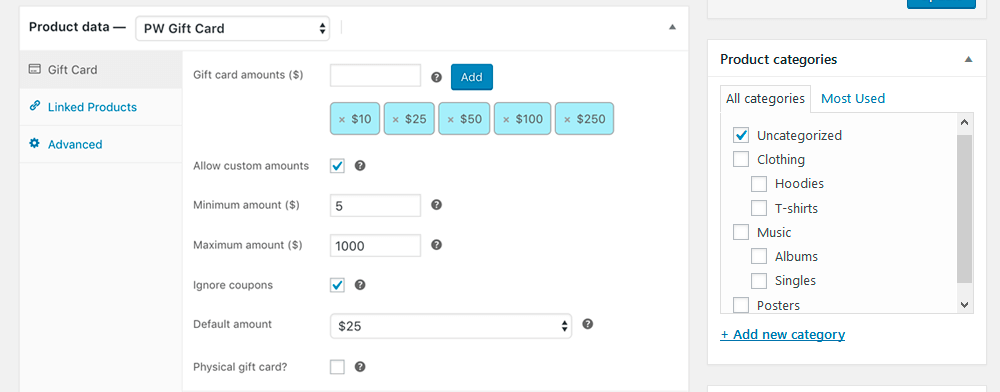Click the Add button for gift card amount

pos(471,77)
